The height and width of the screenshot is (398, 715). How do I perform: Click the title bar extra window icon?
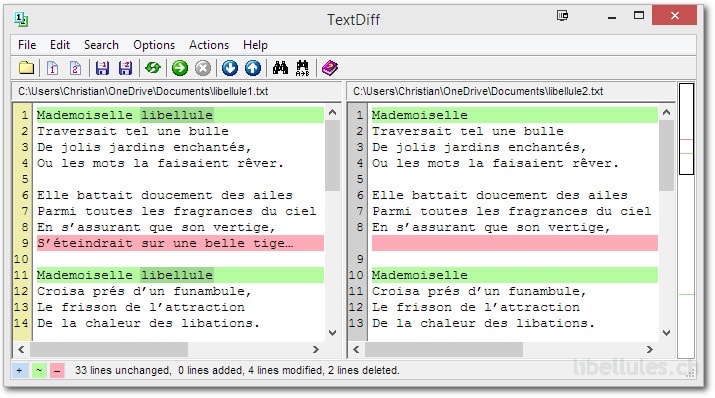[x=563, y=16]
